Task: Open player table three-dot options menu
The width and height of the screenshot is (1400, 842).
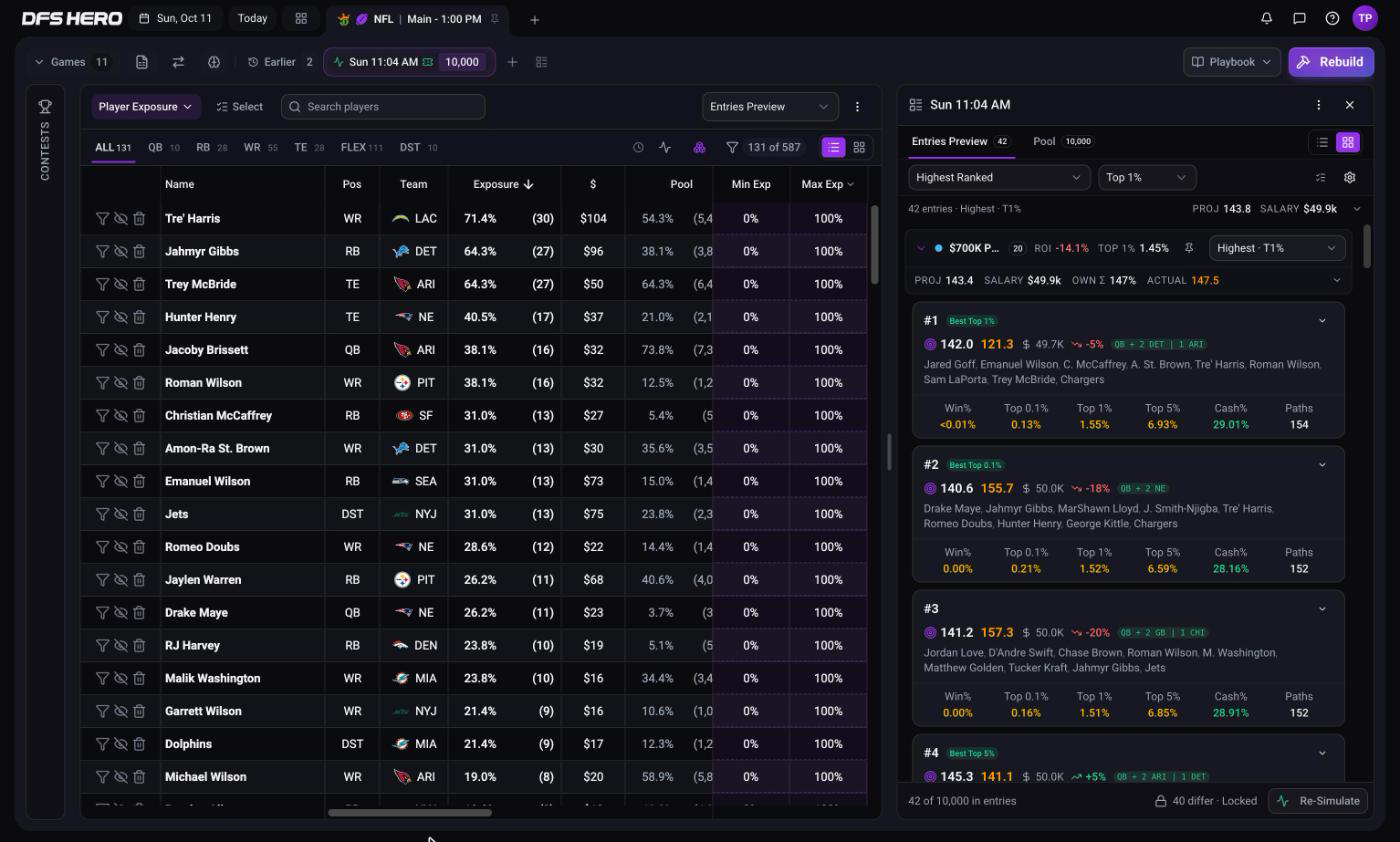Action: (x=857, y=106)
